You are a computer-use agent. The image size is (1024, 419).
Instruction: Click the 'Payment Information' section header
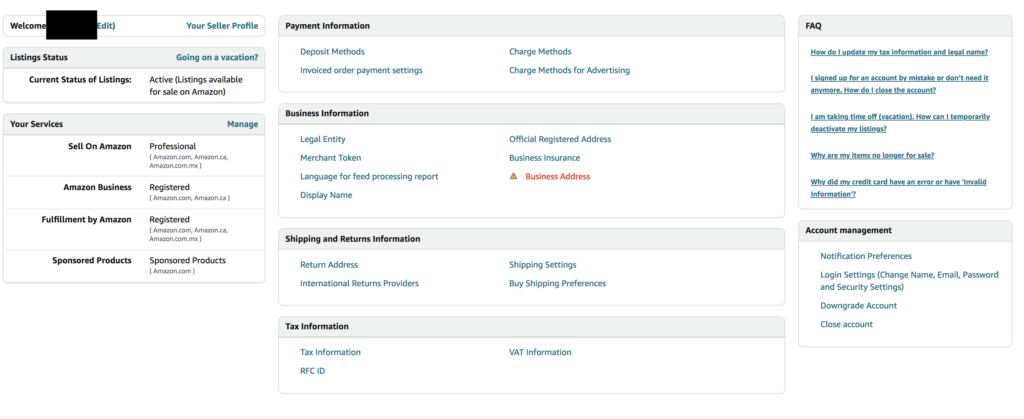[x=327, y=26]
